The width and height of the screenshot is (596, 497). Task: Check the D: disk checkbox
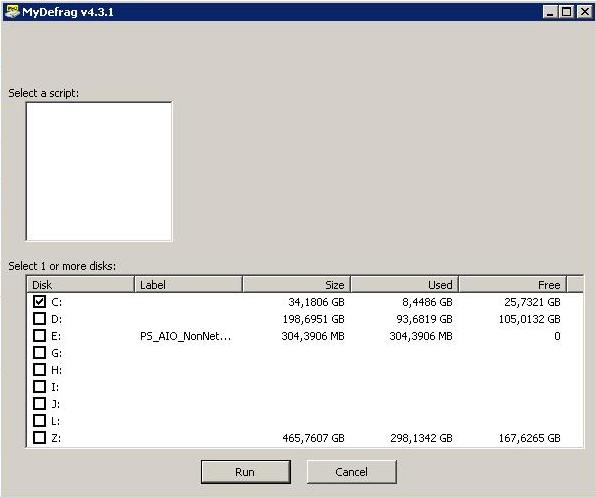[x=40, y=318]
